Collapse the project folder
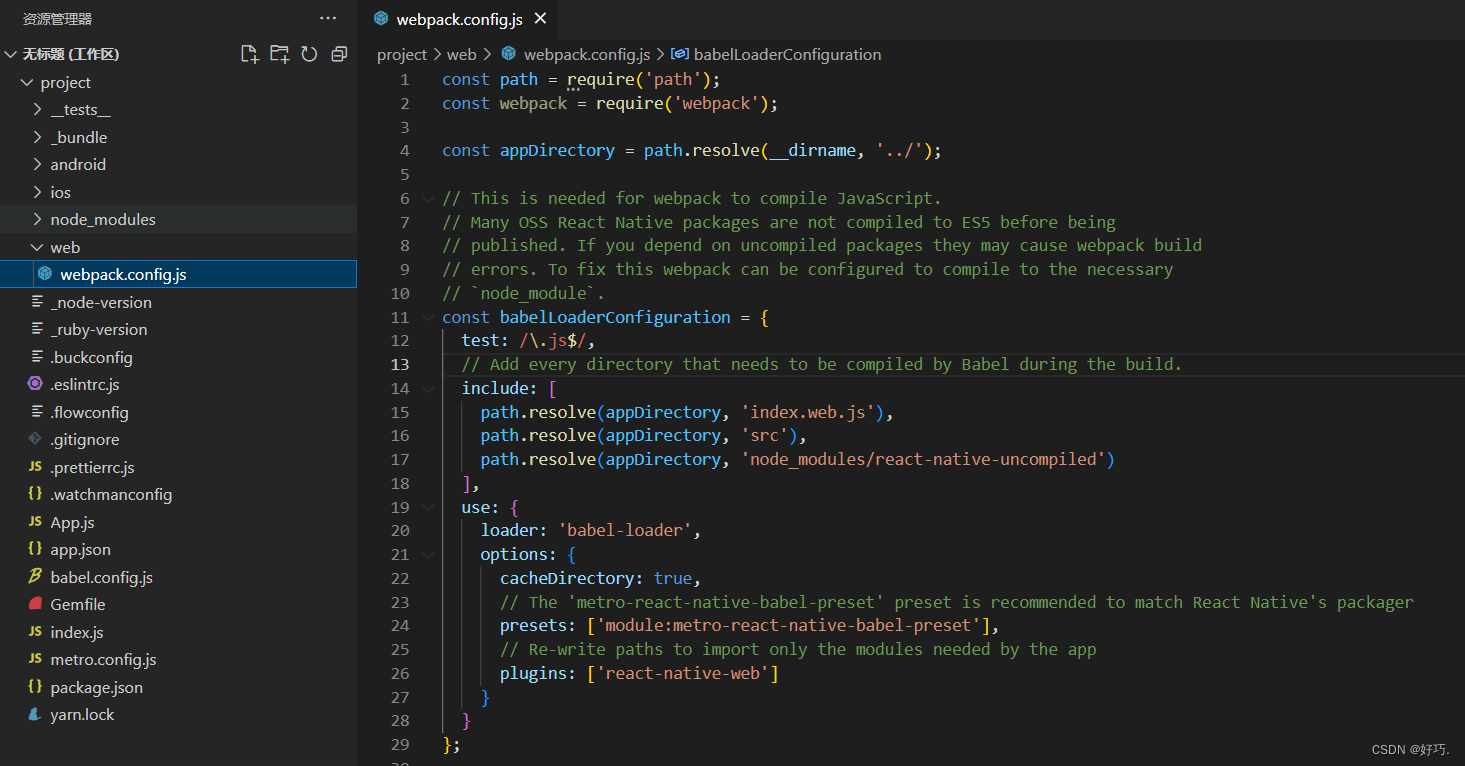The height and width of the screenshot is (766, 1465). point(27,82)
